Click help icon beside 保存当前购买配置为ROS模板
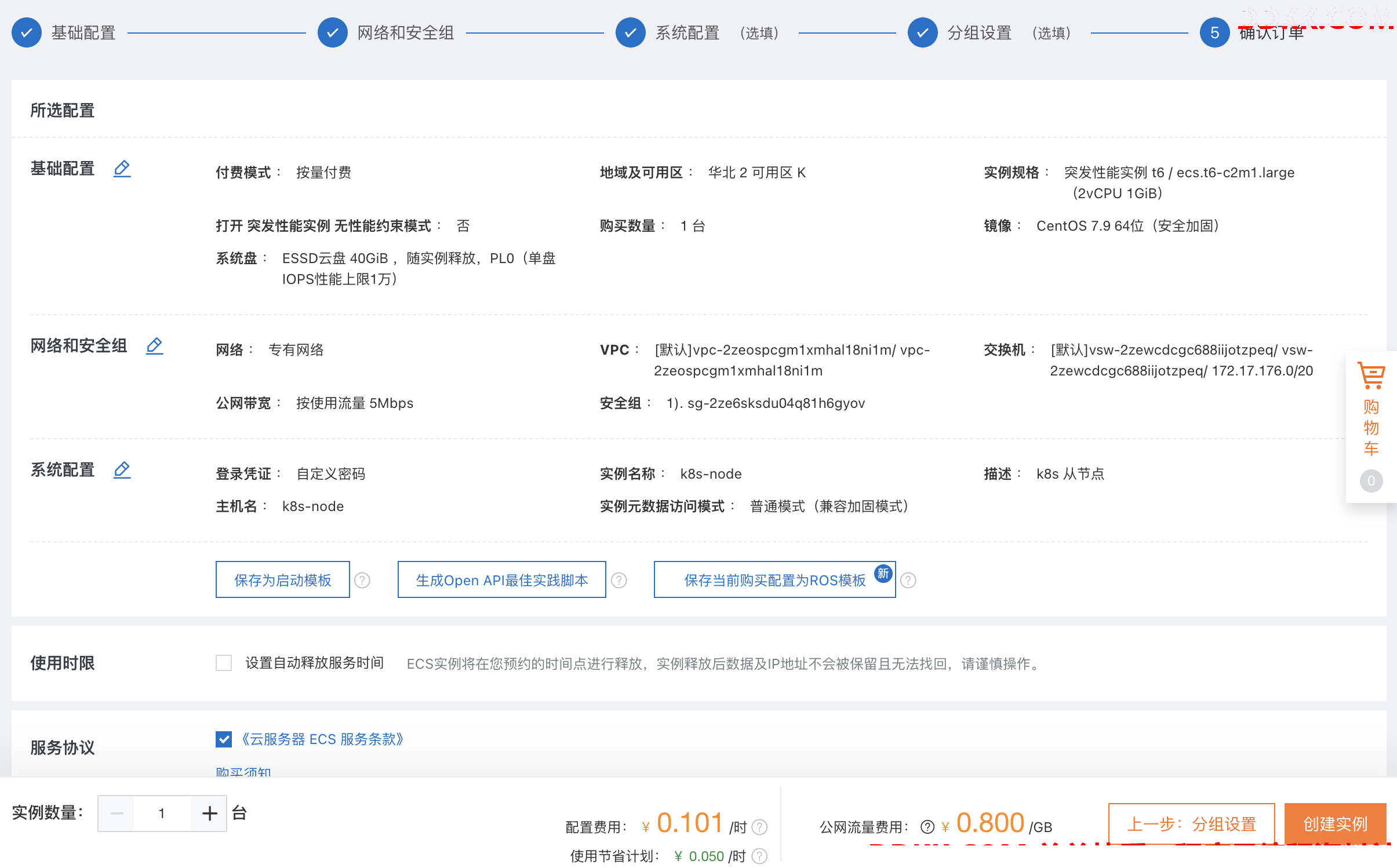 (x=908, y=580)
